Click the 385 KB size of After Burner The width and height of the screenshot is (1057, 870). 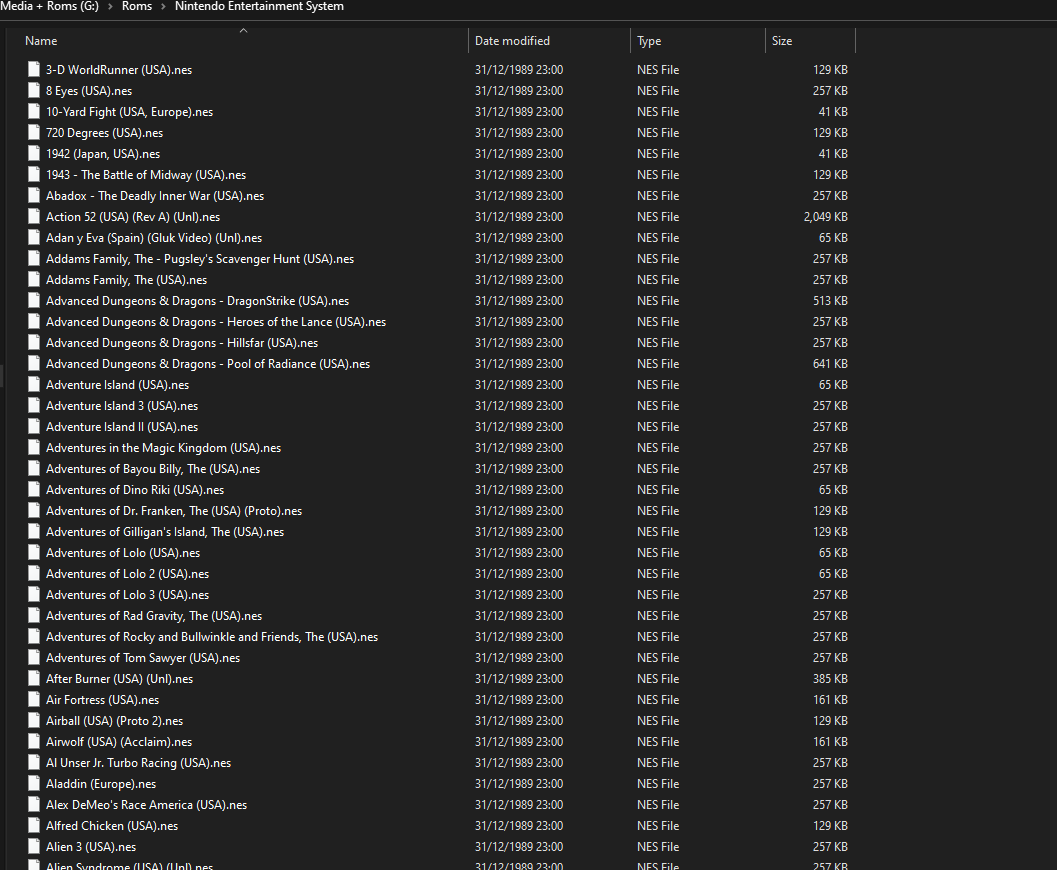pos(830,679)
